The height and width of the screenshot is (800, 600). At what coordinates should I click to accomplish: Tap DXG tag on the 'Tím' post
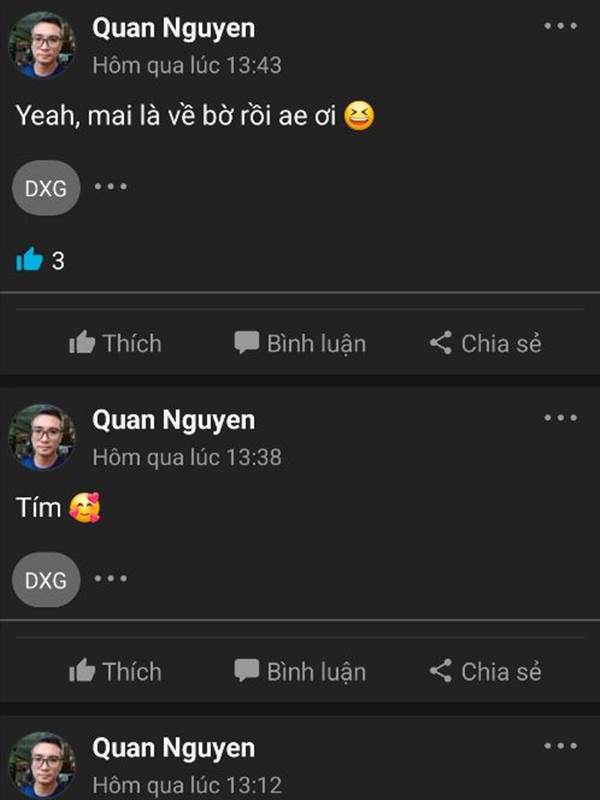click(x=46, y=580)
